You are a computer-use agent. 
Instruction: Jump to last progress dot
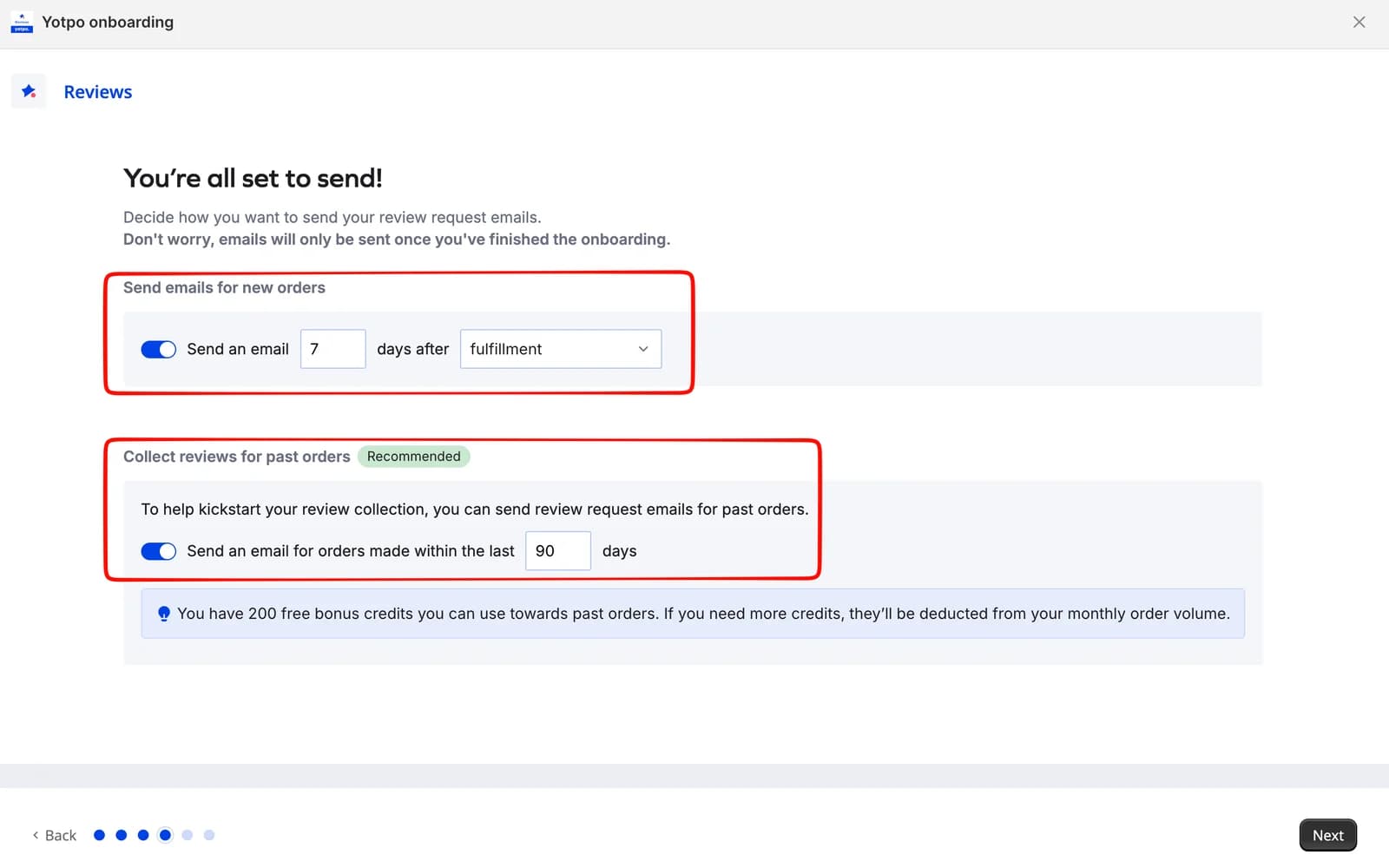pos(209,835)
